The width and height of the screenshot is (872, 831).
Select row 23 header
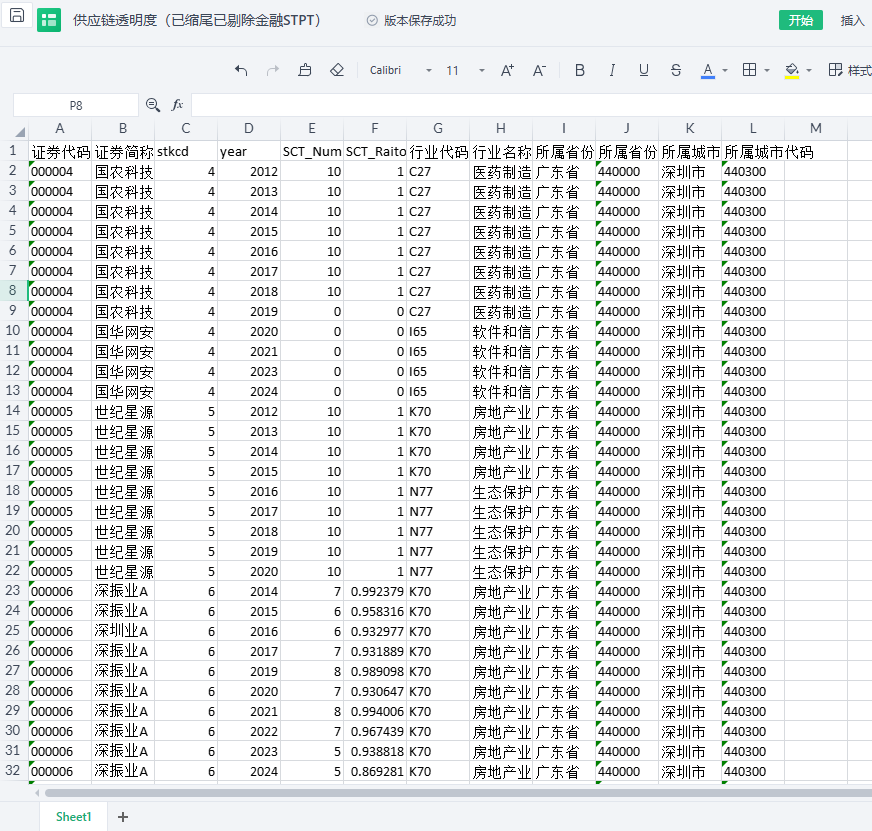(x=13, y=590)
